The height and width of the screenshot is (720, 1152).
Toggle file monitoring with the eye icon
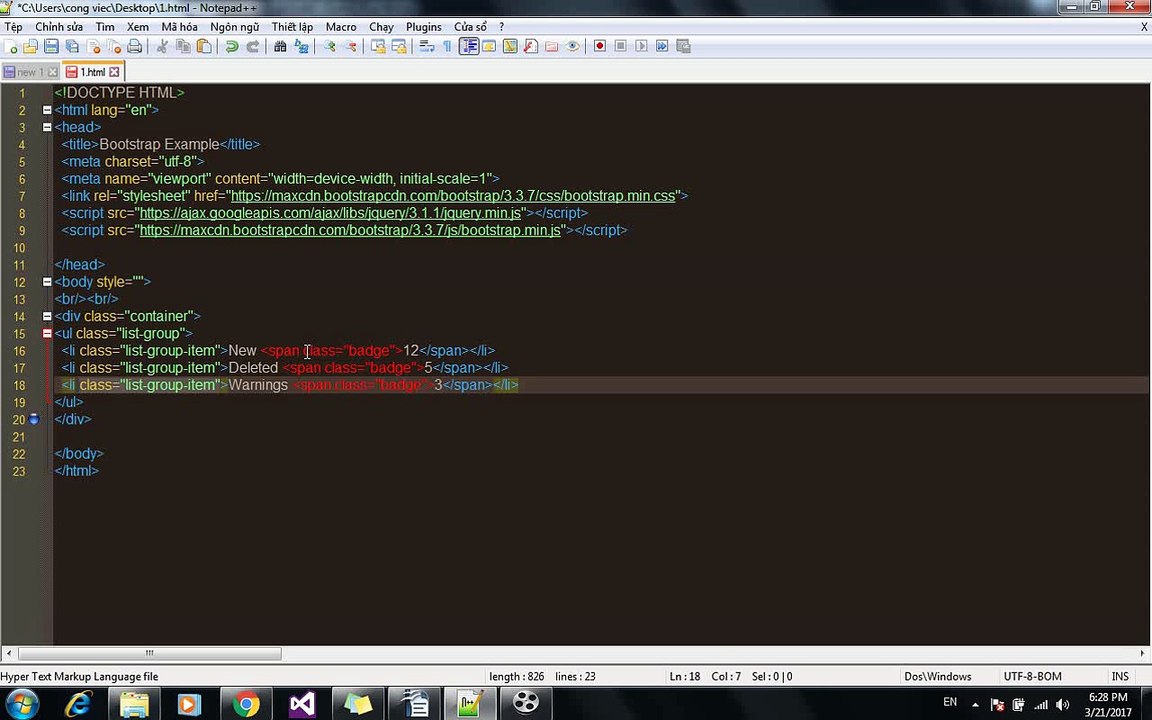click(572, 46)
